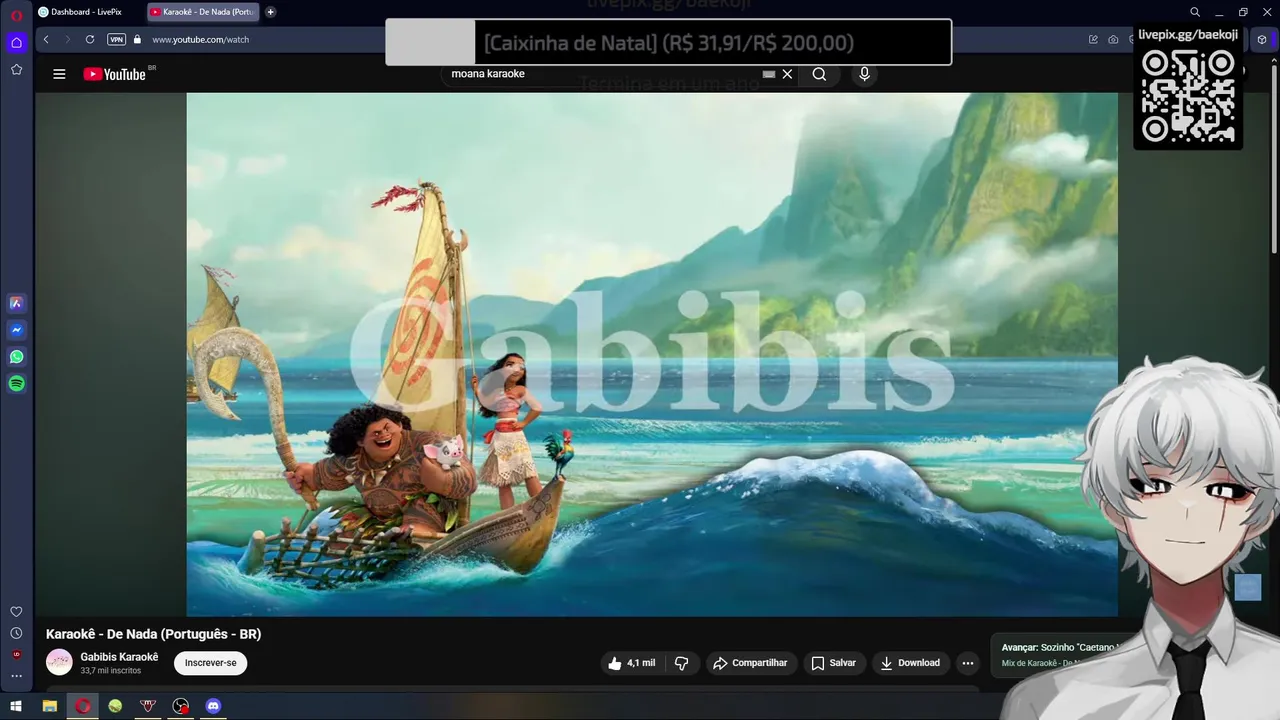Start voice search with microphone

point(864,74)
